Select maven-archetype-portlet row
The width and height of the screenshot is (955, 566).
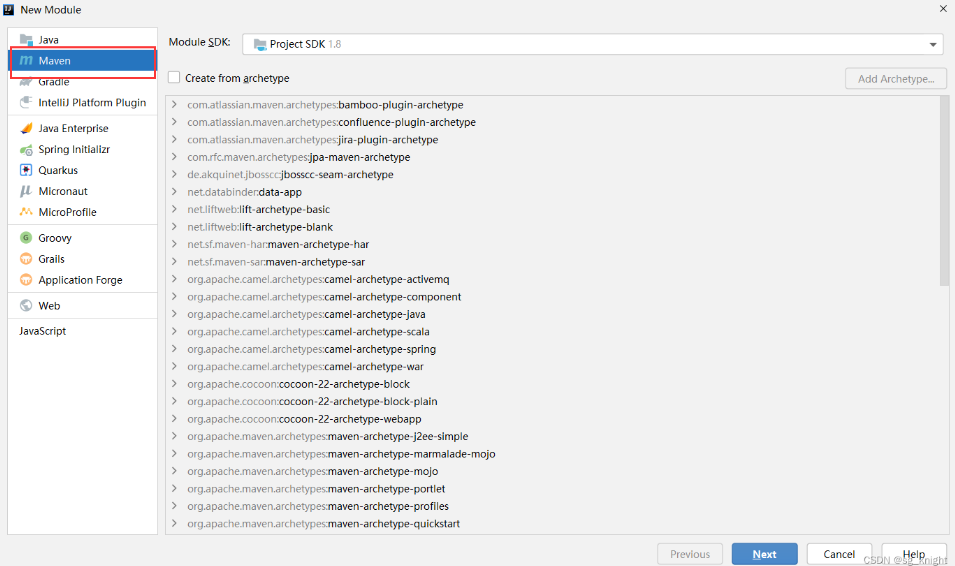(553, 489)
